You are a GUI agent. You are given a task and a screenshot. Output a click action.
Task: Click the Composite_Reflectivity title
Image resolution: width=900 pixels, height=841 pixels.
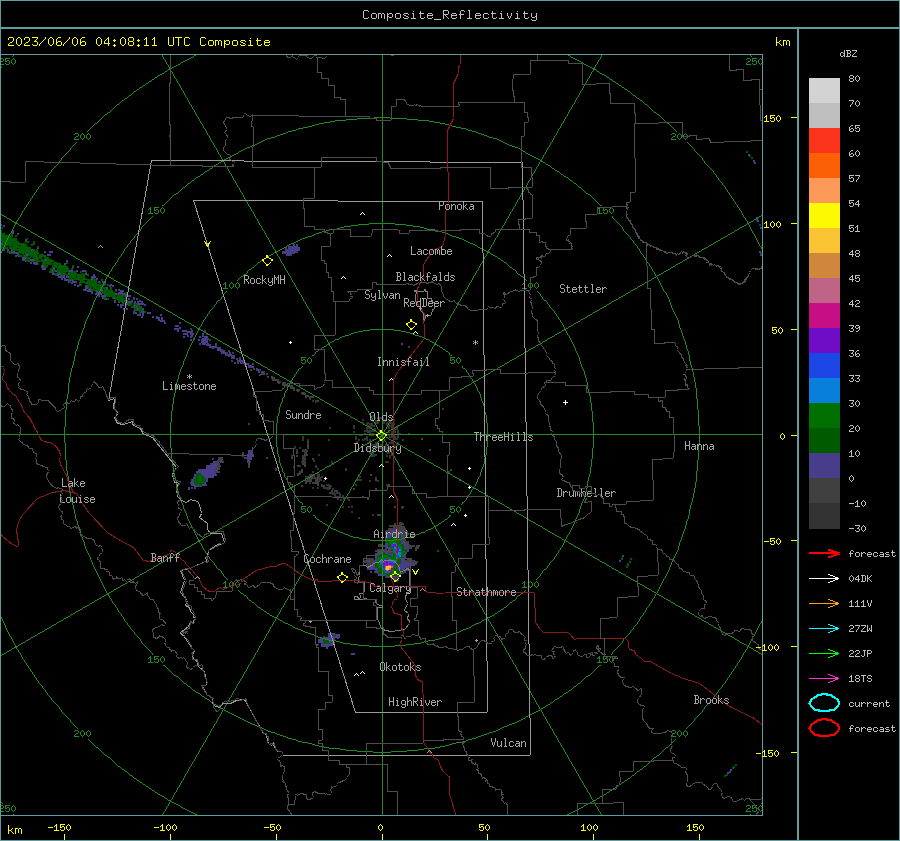(450, 15)
